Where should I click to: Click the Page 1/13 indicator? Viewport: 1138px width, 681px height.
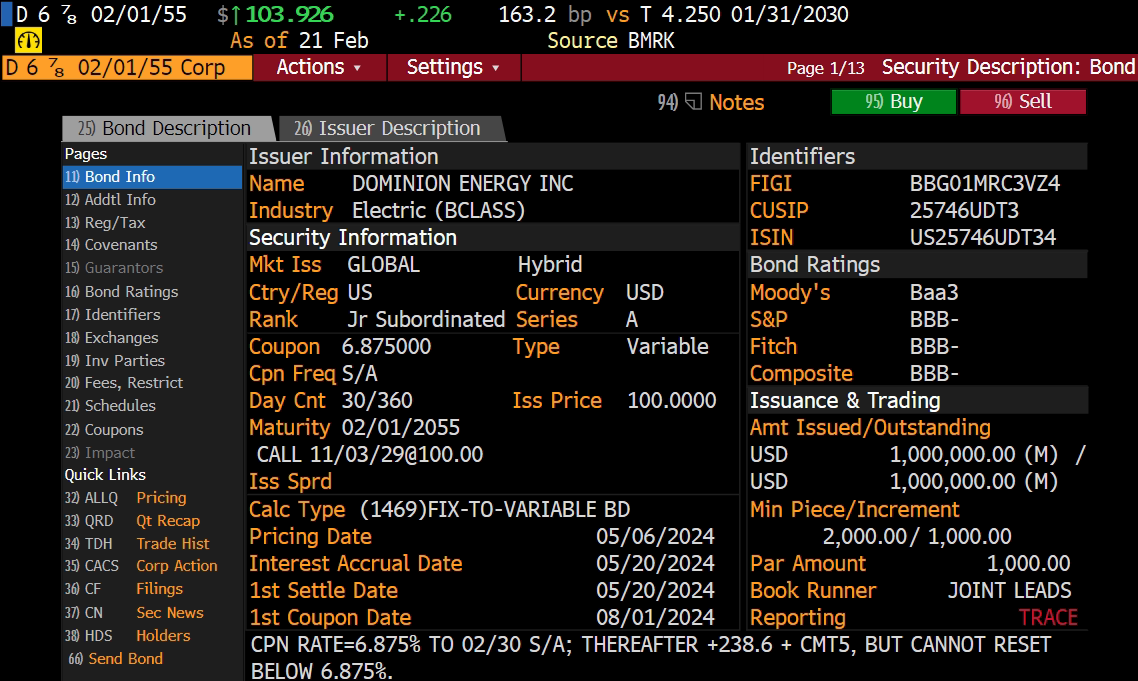pyautogui.click(x=826, y=68)
